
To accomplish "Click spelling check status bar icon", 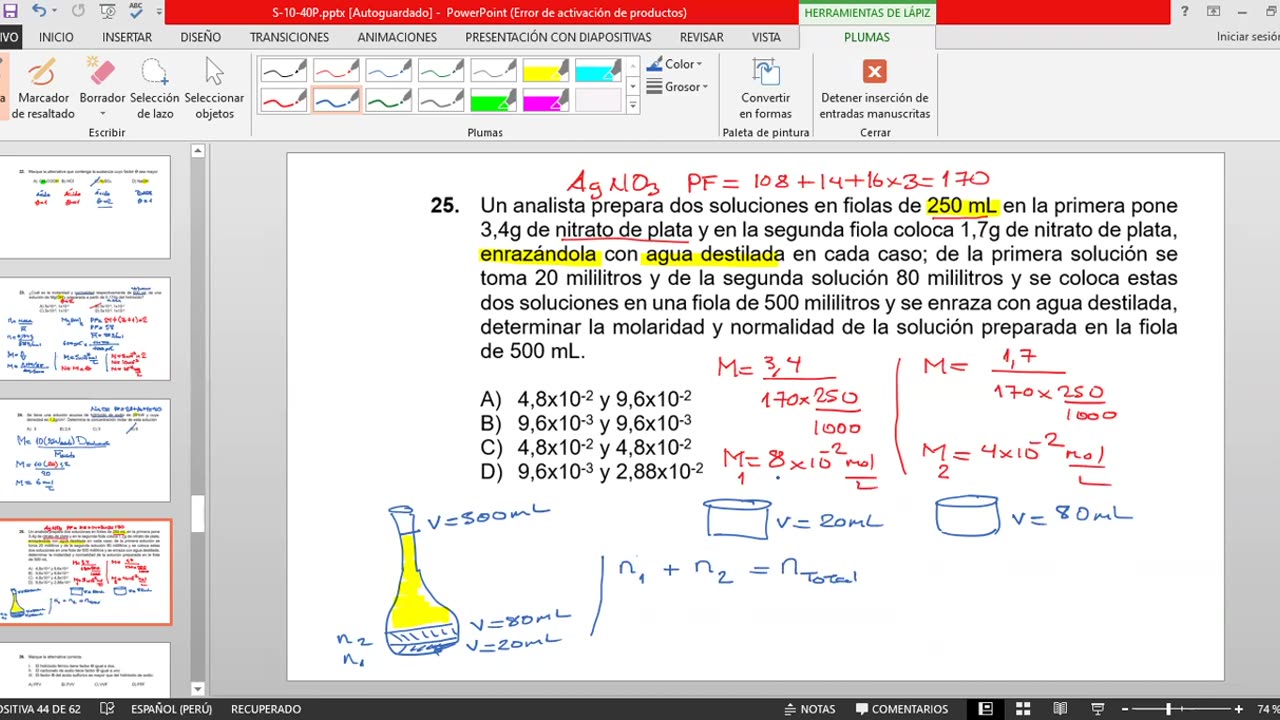I will [107, 709].
